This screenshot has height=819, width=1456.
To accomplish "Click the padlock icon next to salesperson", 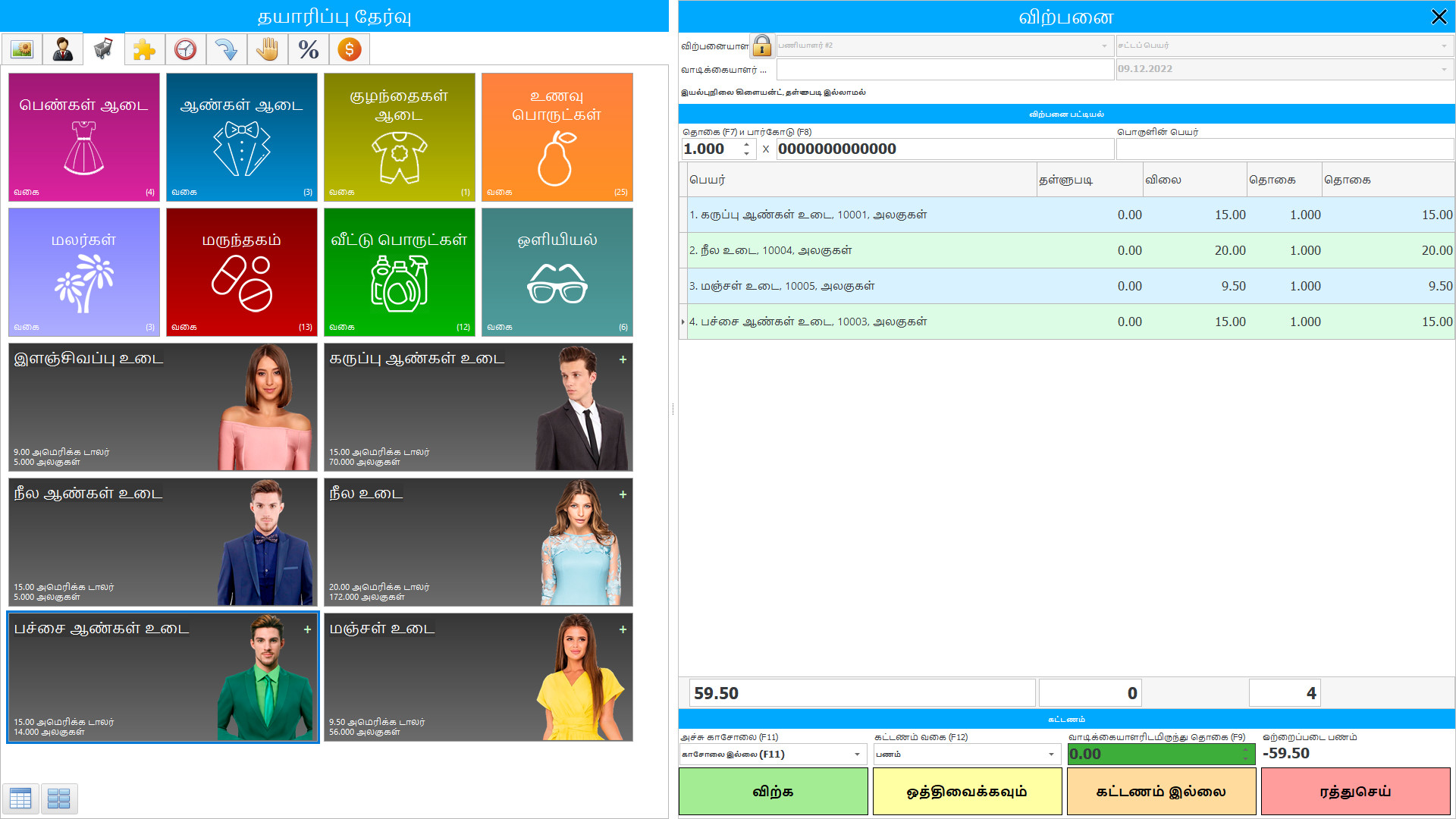I will point(762,45).
